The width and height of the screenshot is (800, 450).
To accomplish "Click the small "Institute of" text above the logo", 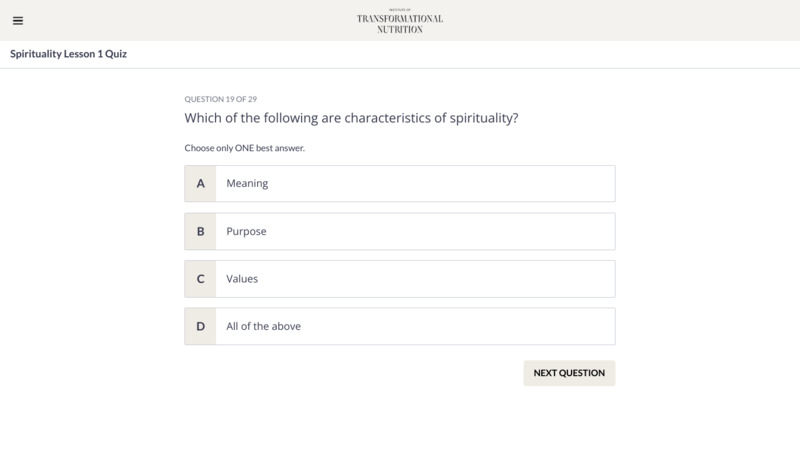I will click(399, 10).
